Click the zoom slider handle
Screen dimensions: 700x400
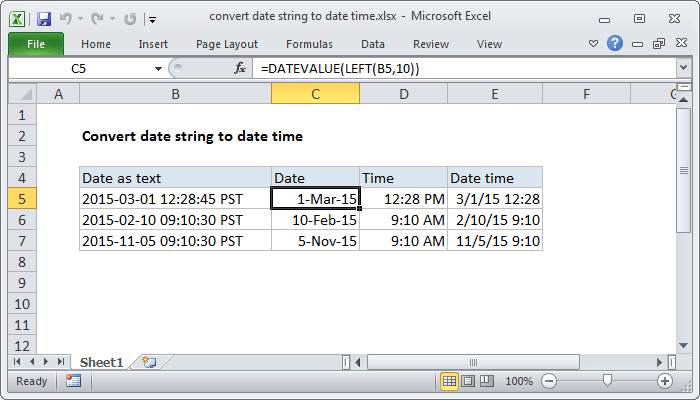point(607,381)
